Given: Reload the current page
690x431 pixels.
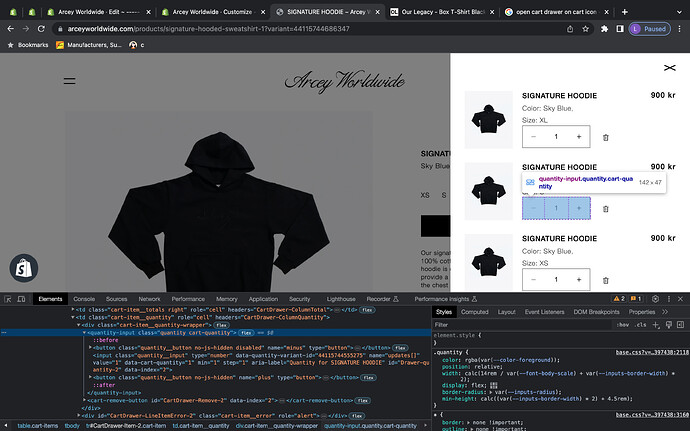Looking at the screenshot, I should [41, 29].
